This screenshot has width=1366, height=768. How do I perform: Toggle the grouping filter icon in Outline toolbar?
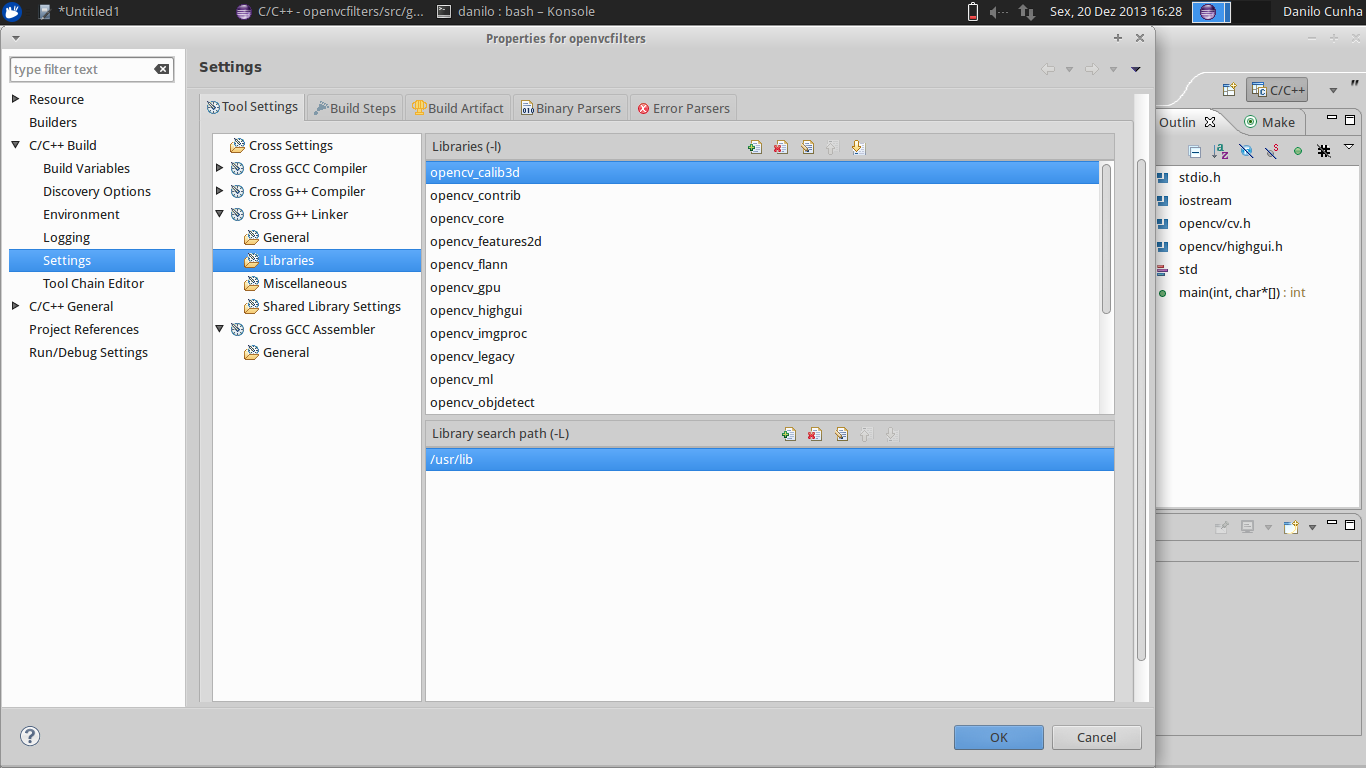1324,151
